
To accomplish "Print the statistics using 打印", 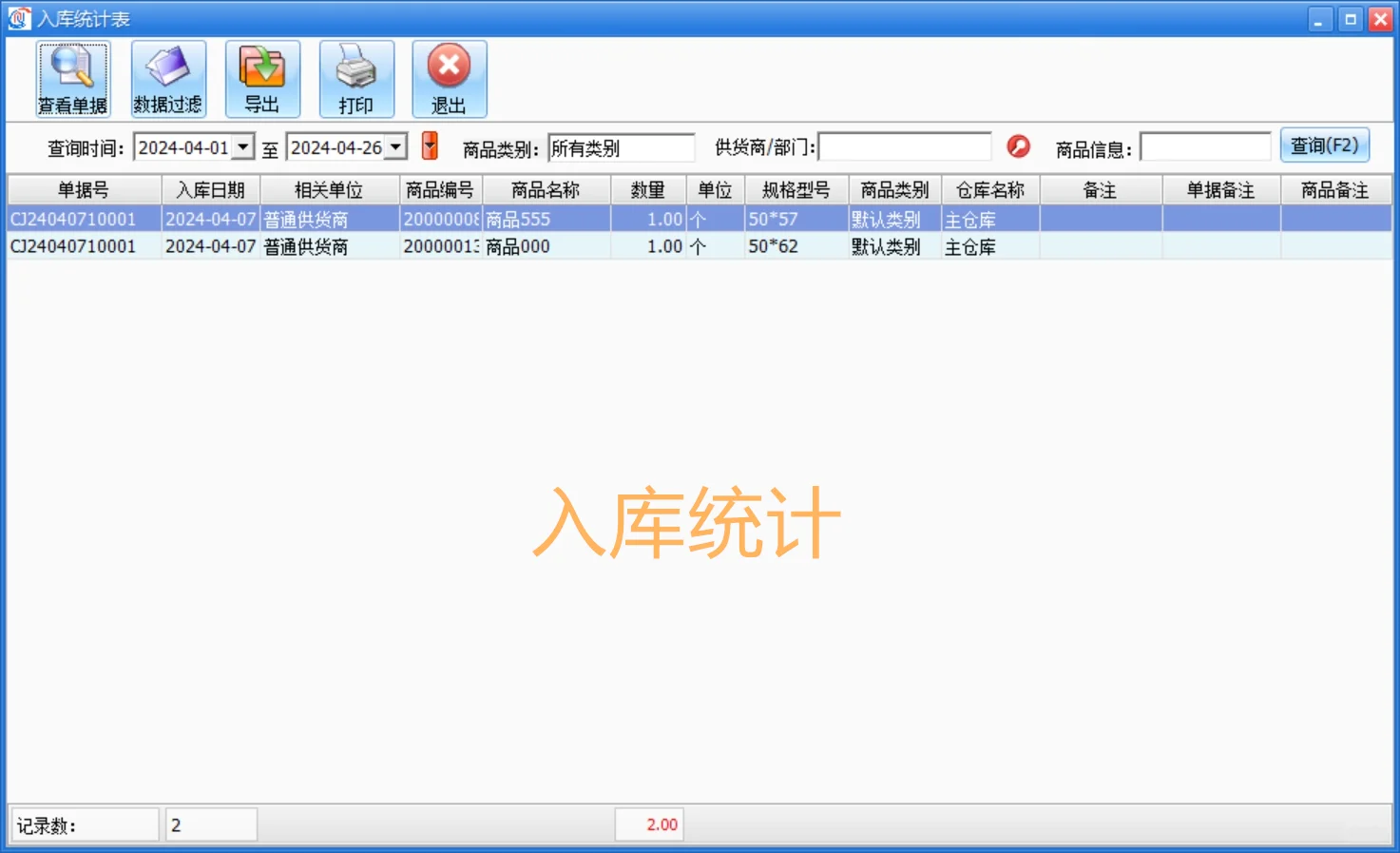I will click(356, 78).
